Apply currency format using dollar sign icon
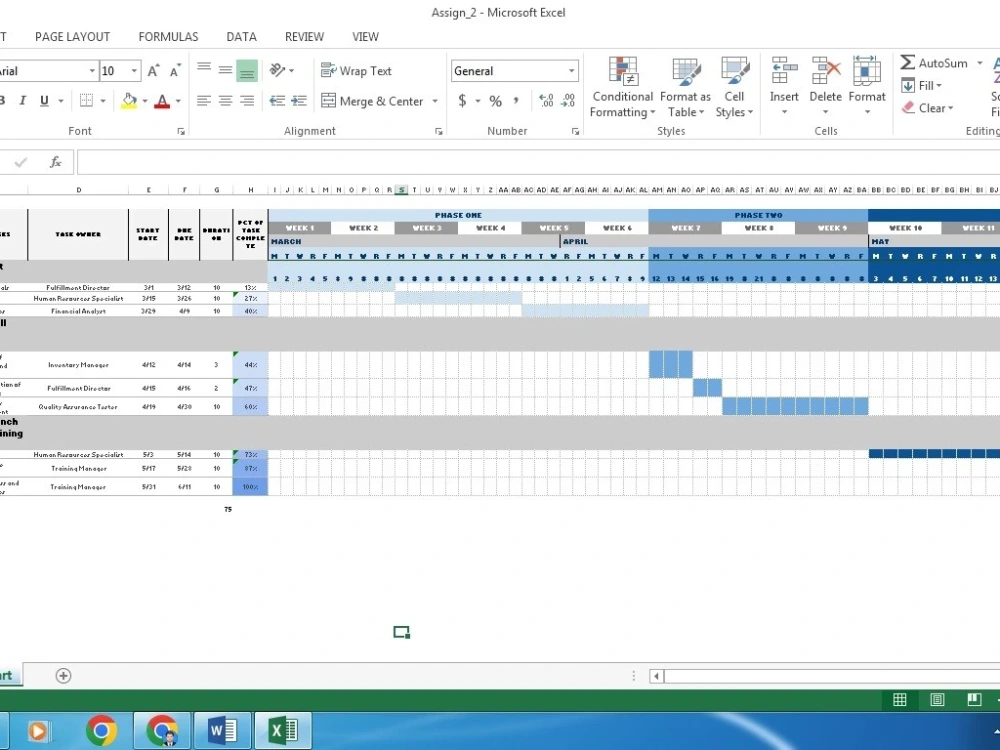The image size is (1000, 750). pos(461,100)
